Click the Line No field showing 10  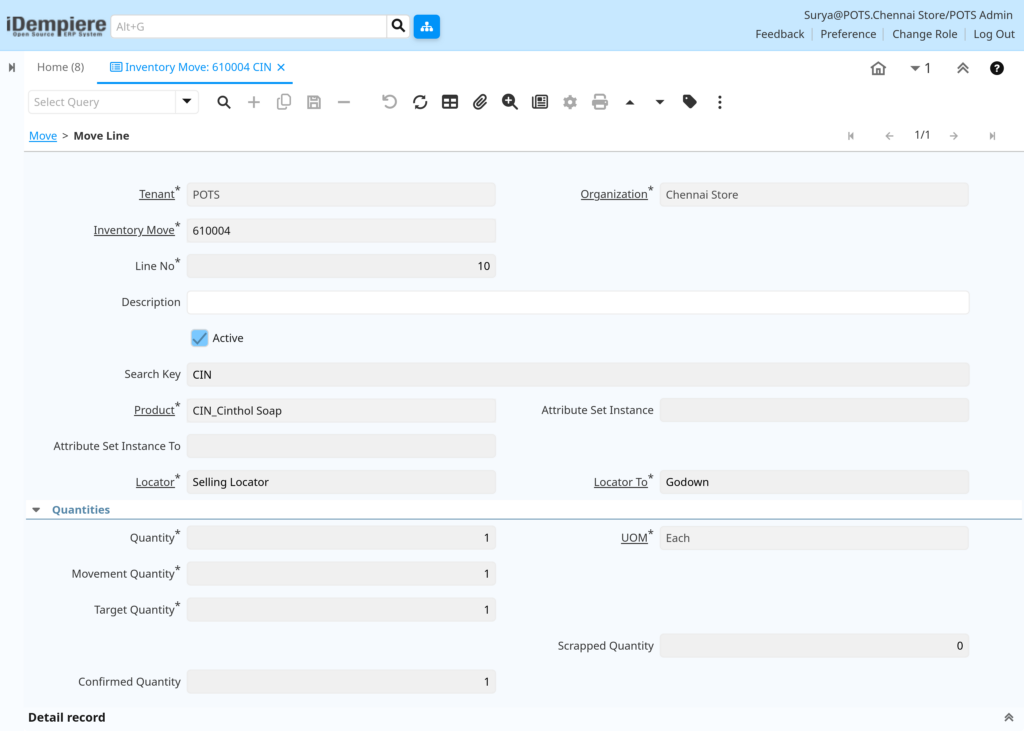click(x=341, y=266)
